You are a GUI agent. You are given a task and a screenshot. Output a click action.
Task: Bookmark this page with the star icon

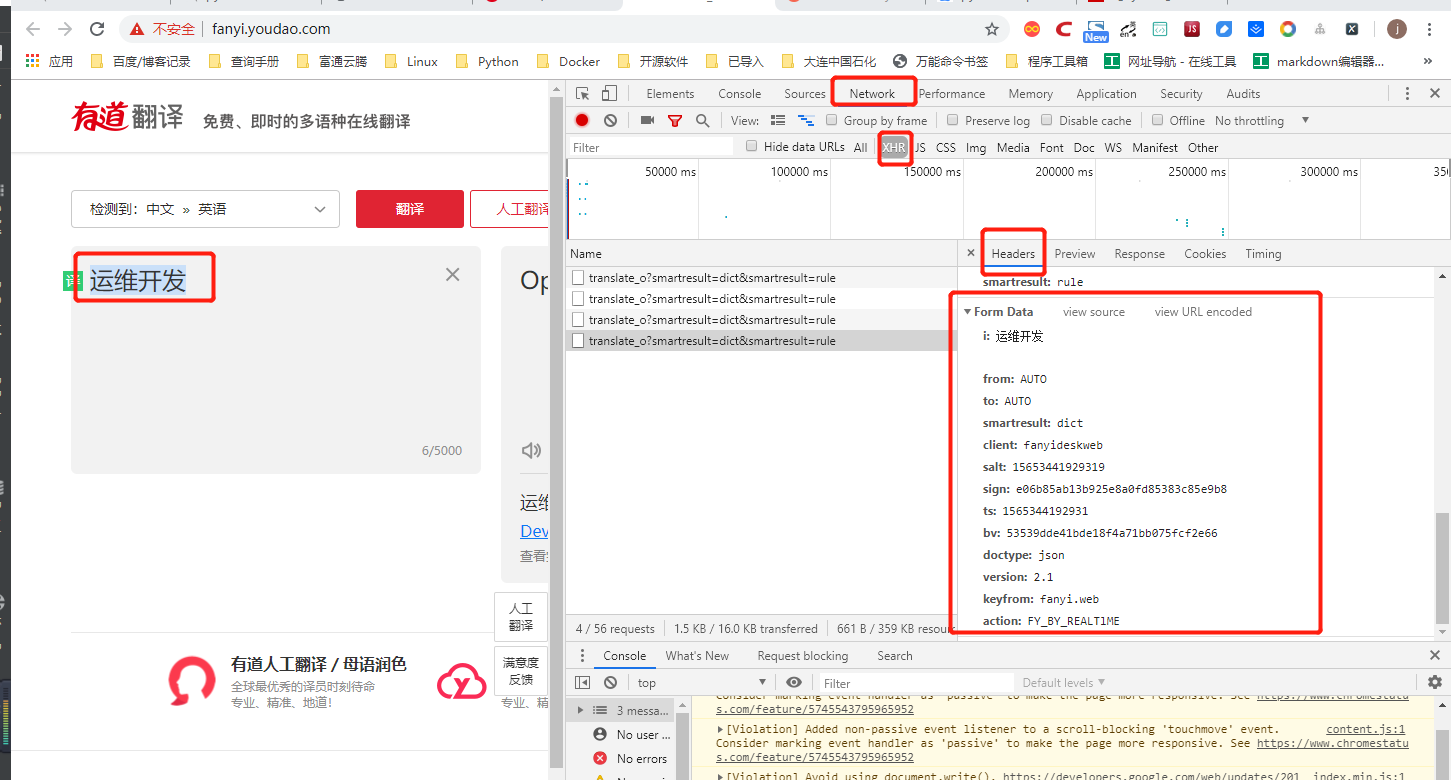pos(992,29)
